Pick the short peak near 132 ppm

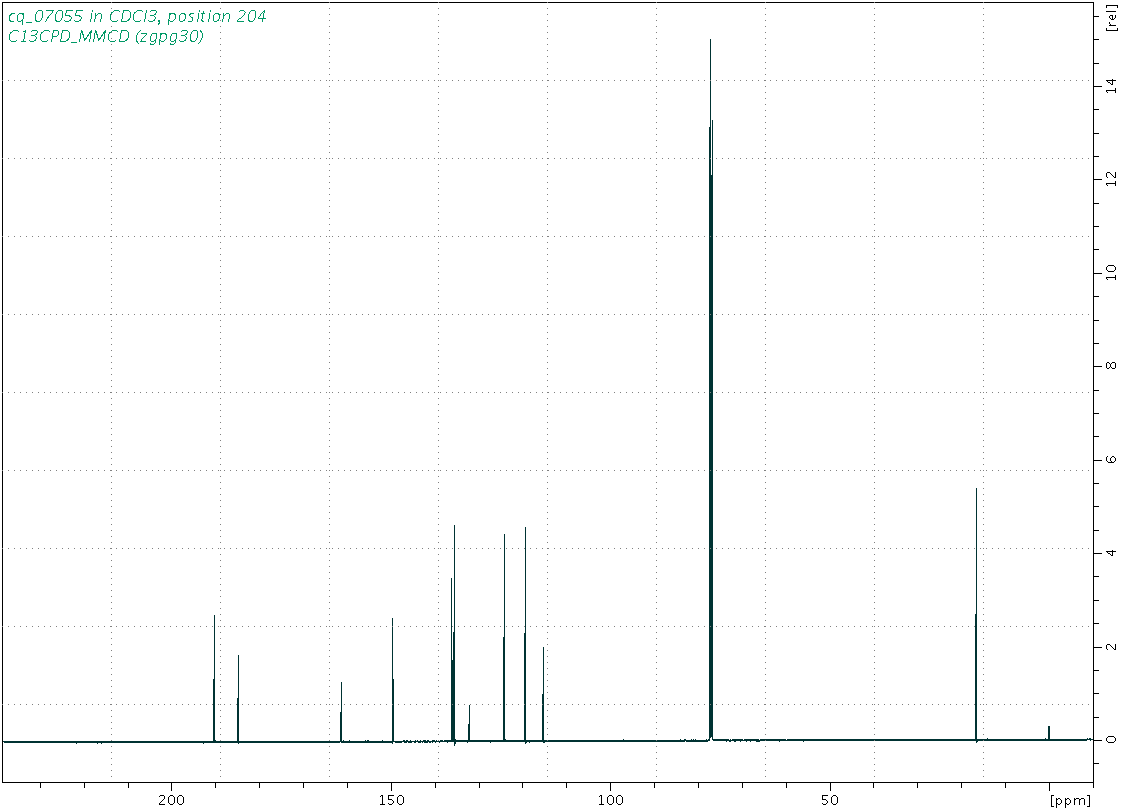pyautogui.click(x=469, y=723)
